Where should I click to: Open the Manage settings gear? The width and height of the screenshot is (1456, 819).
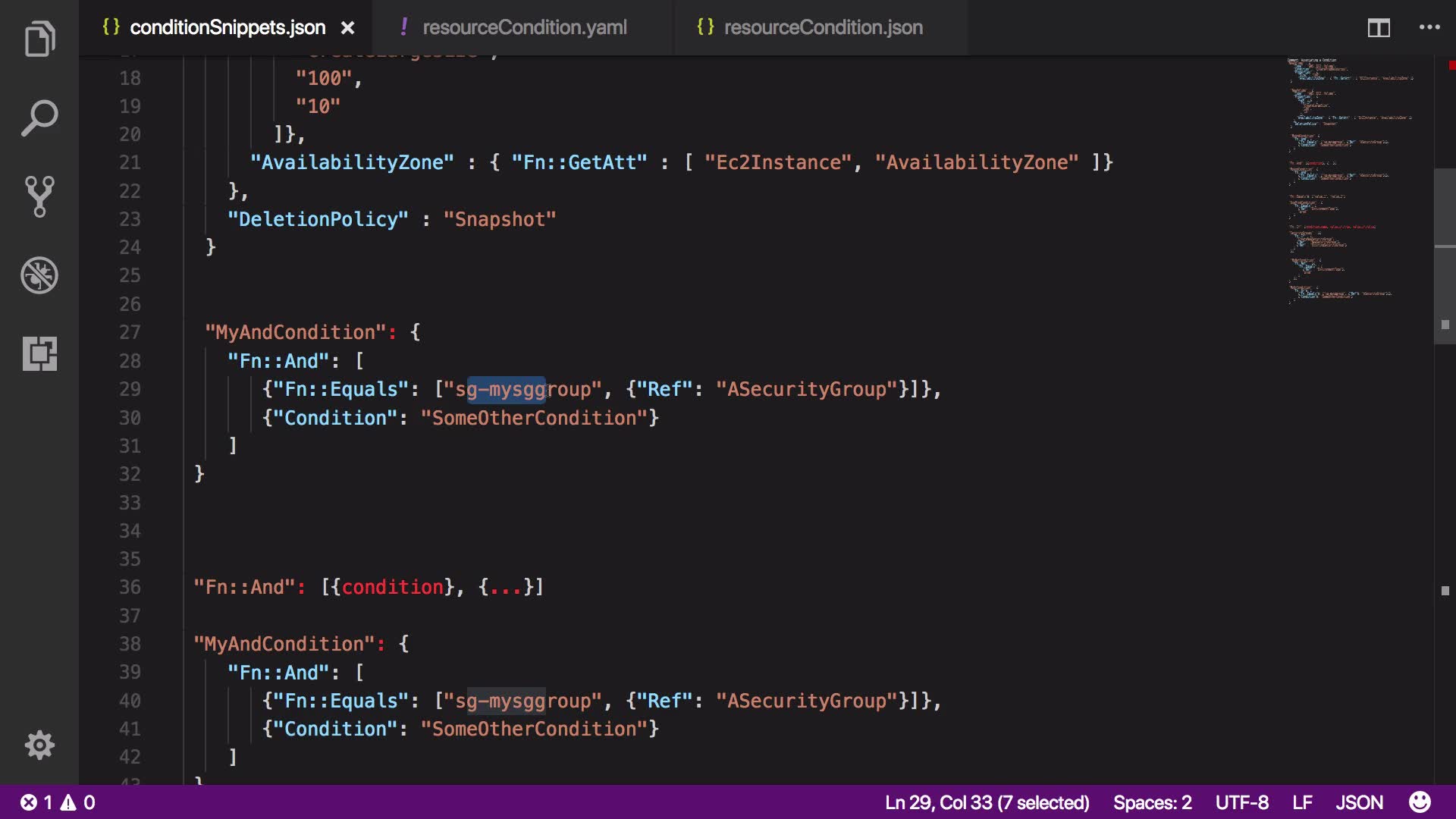[39, 745]
